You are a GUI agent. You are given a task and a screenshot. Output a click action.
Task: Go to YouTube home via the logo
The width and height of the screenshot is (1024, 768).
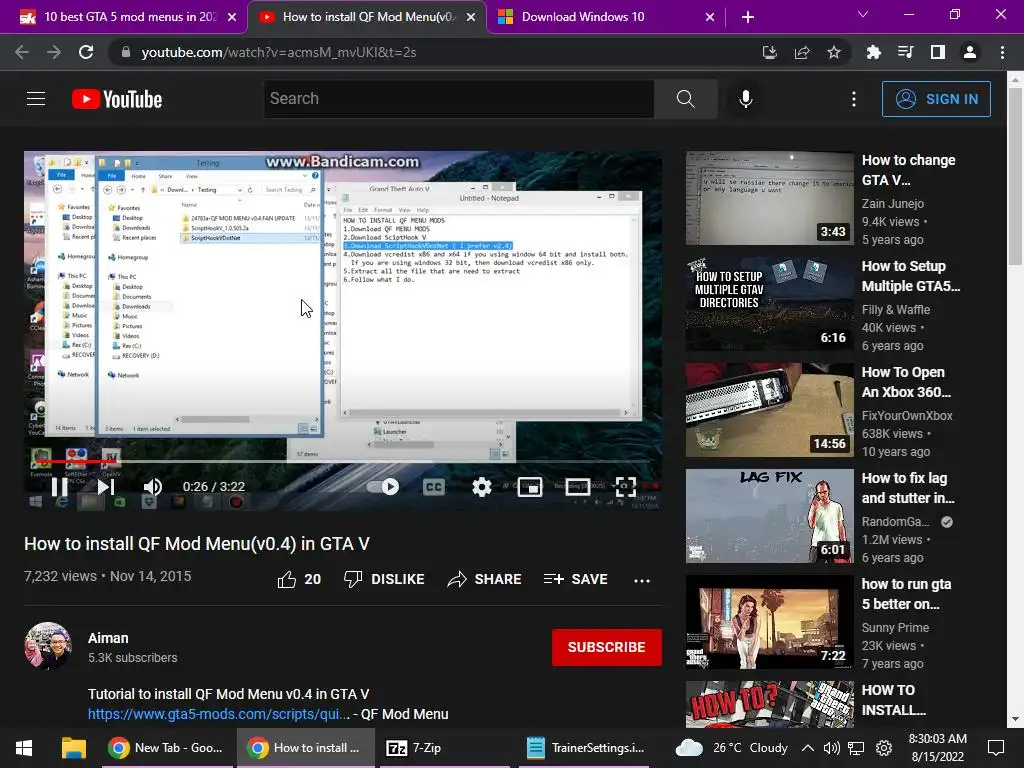tap(117, 99)
